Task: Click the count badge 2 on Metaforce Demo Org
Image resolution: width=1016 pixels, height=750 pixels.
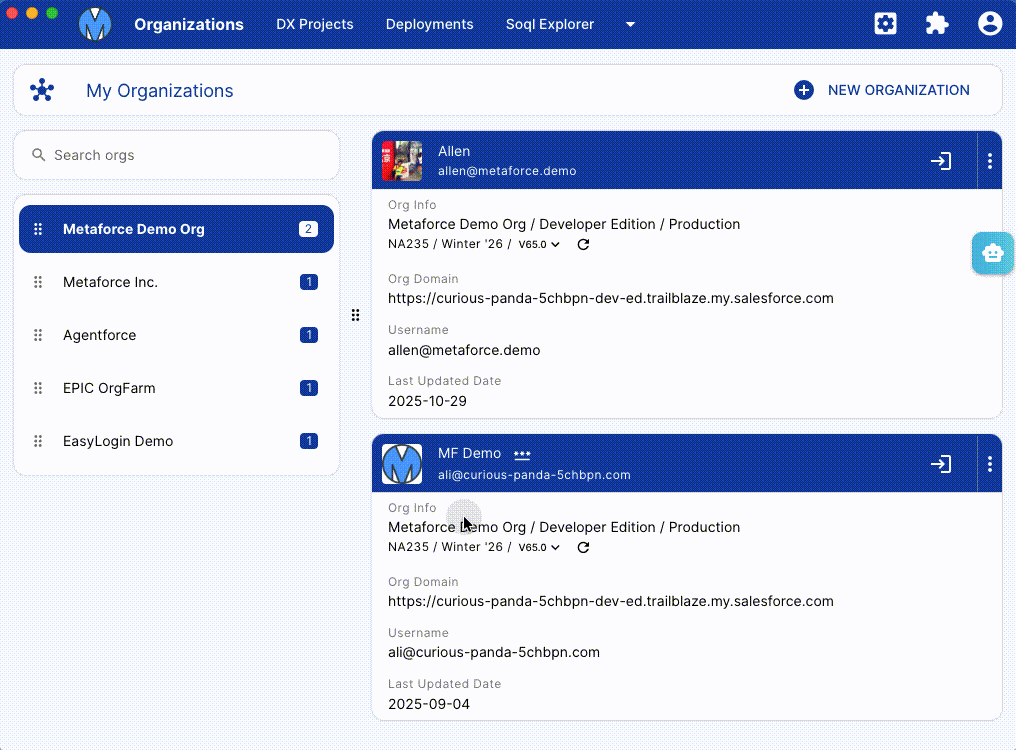Action: (308, 229)
